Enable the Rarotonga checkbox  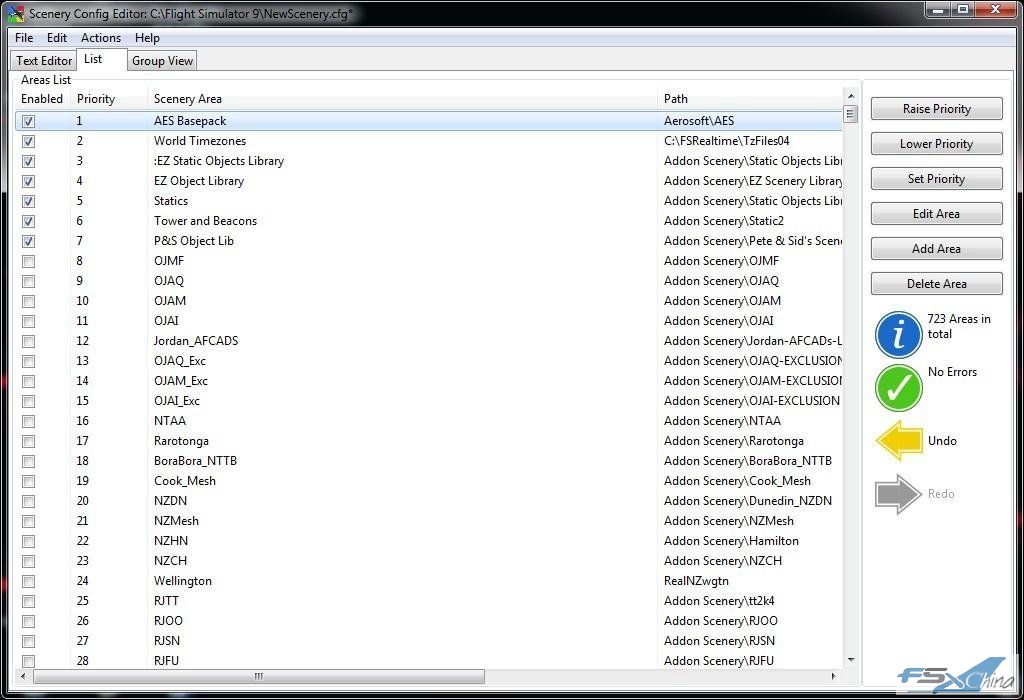tap(28, 441)
